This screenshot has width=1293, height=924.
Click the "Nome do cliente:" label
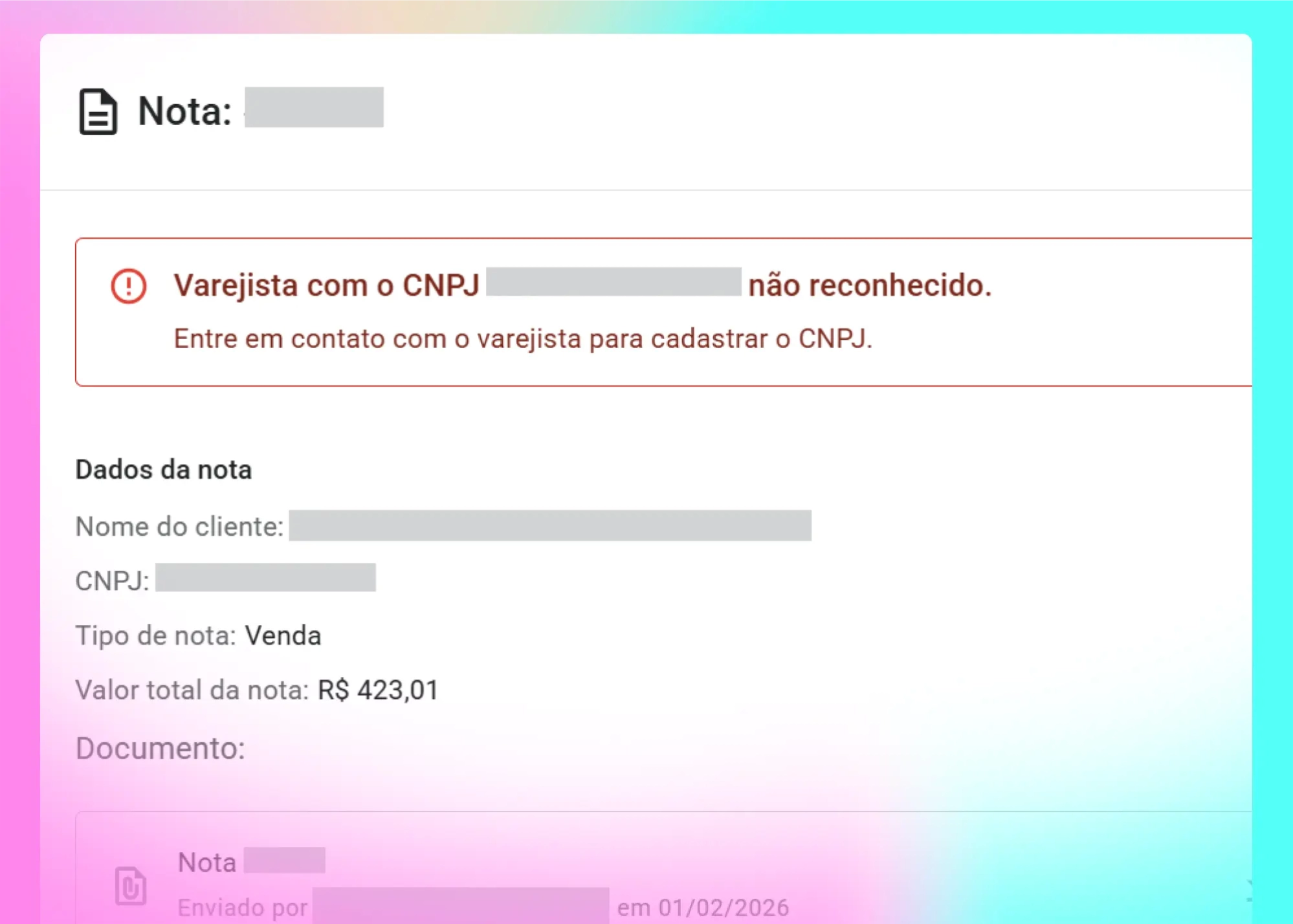(179, 526)
